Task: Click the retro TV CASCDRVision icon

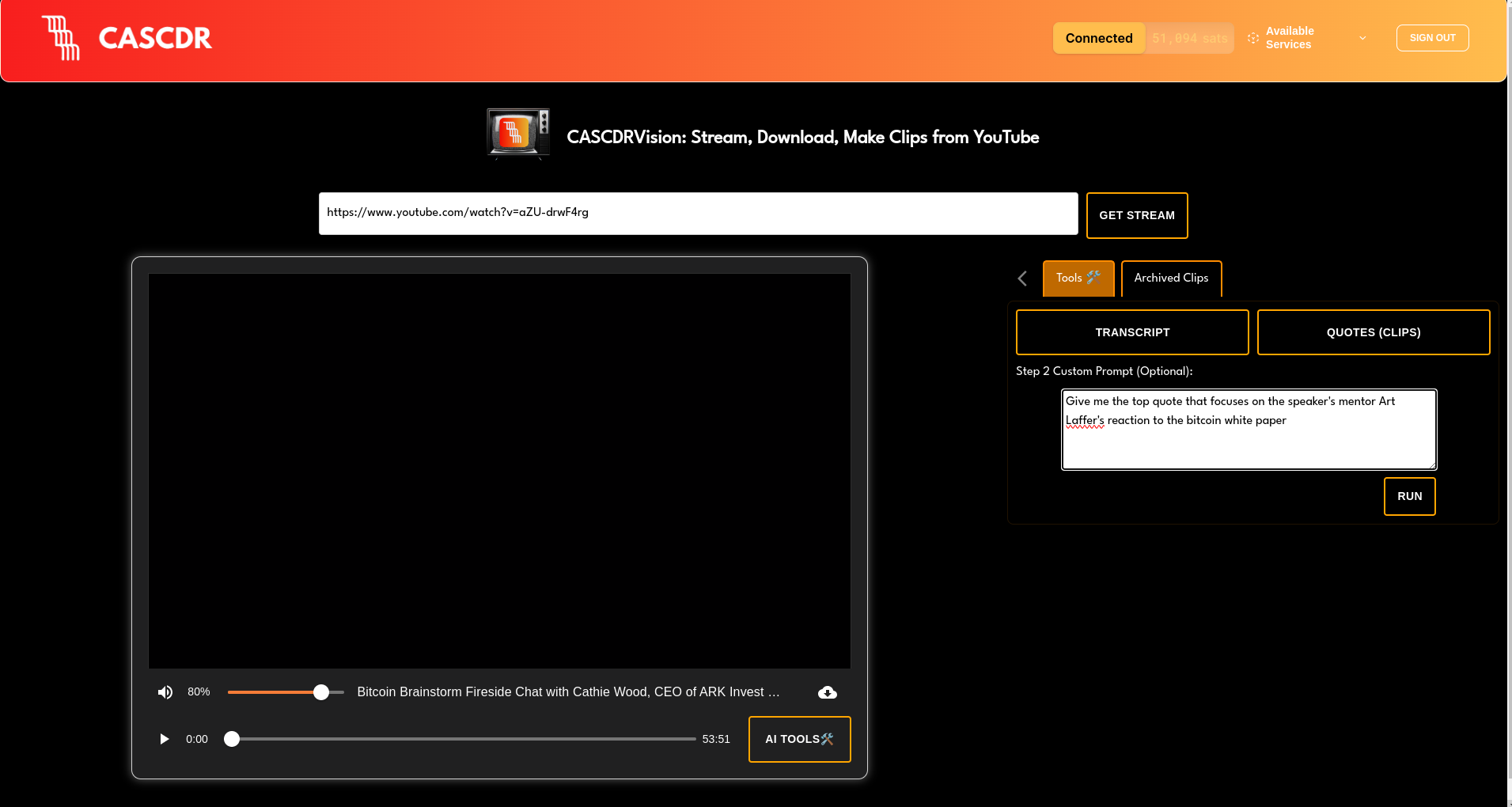Action: 518,134
